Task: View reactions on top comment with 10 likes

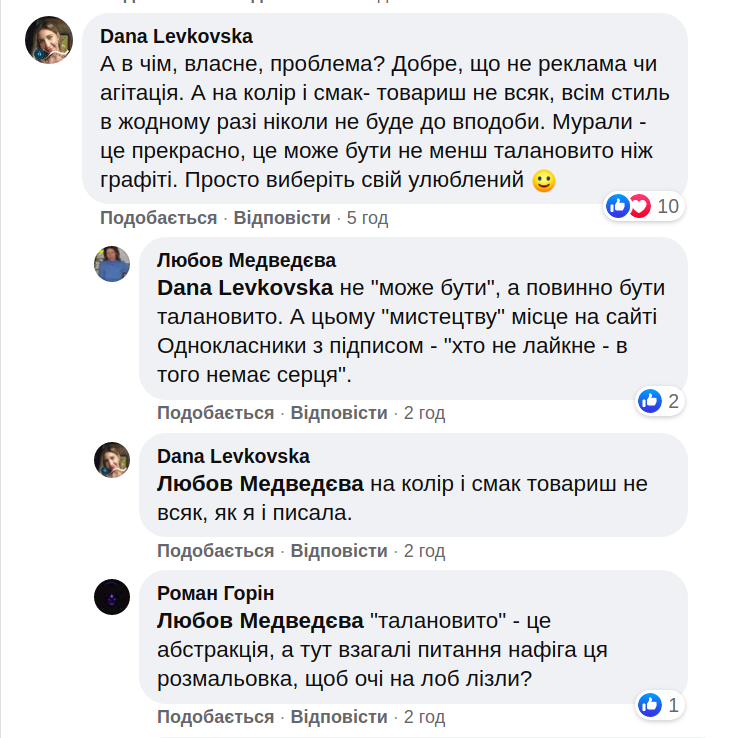Action: pyautogui.click(x=643, y=207)
